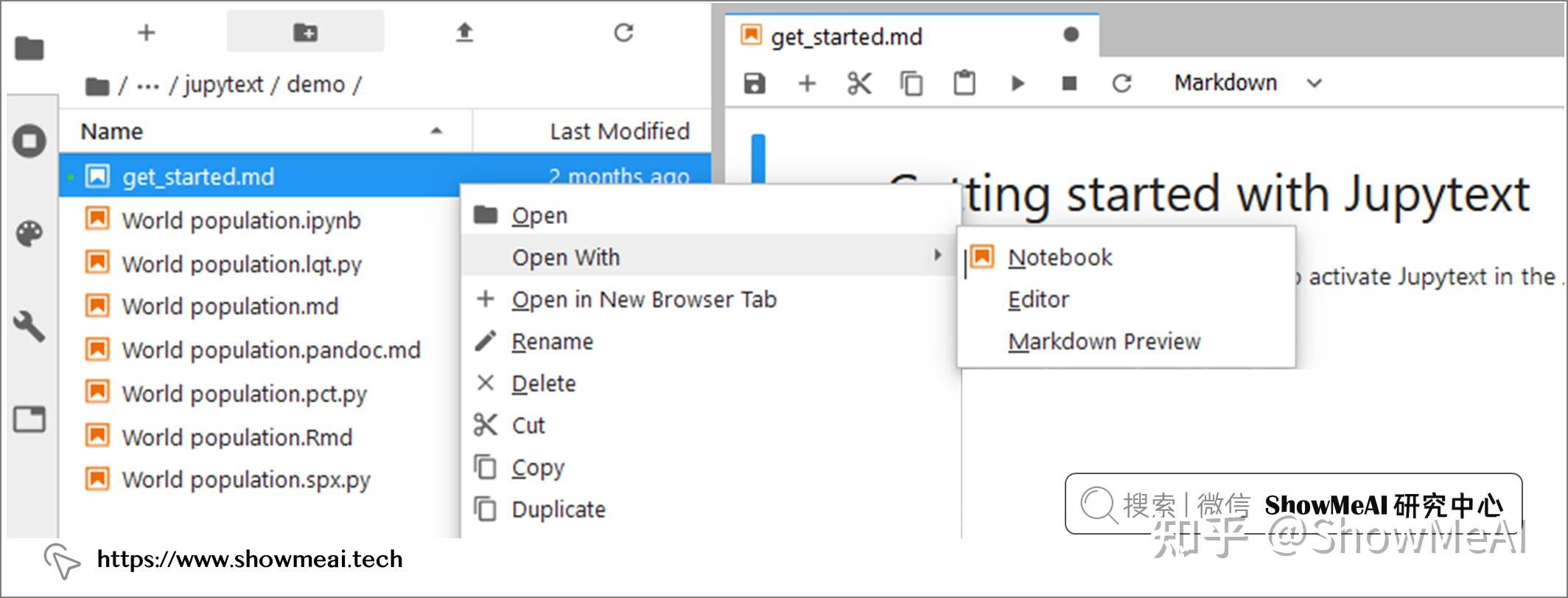Open with Editor from the submenu

[1126, 299]
